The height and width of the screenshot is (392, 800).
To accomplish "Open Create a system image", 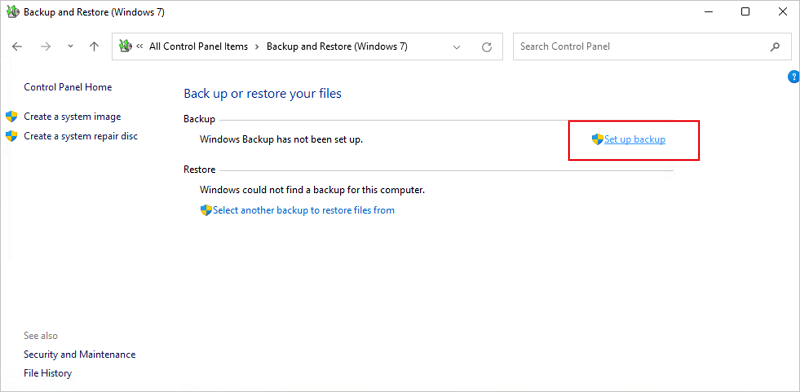I will (x=72, y=117).
